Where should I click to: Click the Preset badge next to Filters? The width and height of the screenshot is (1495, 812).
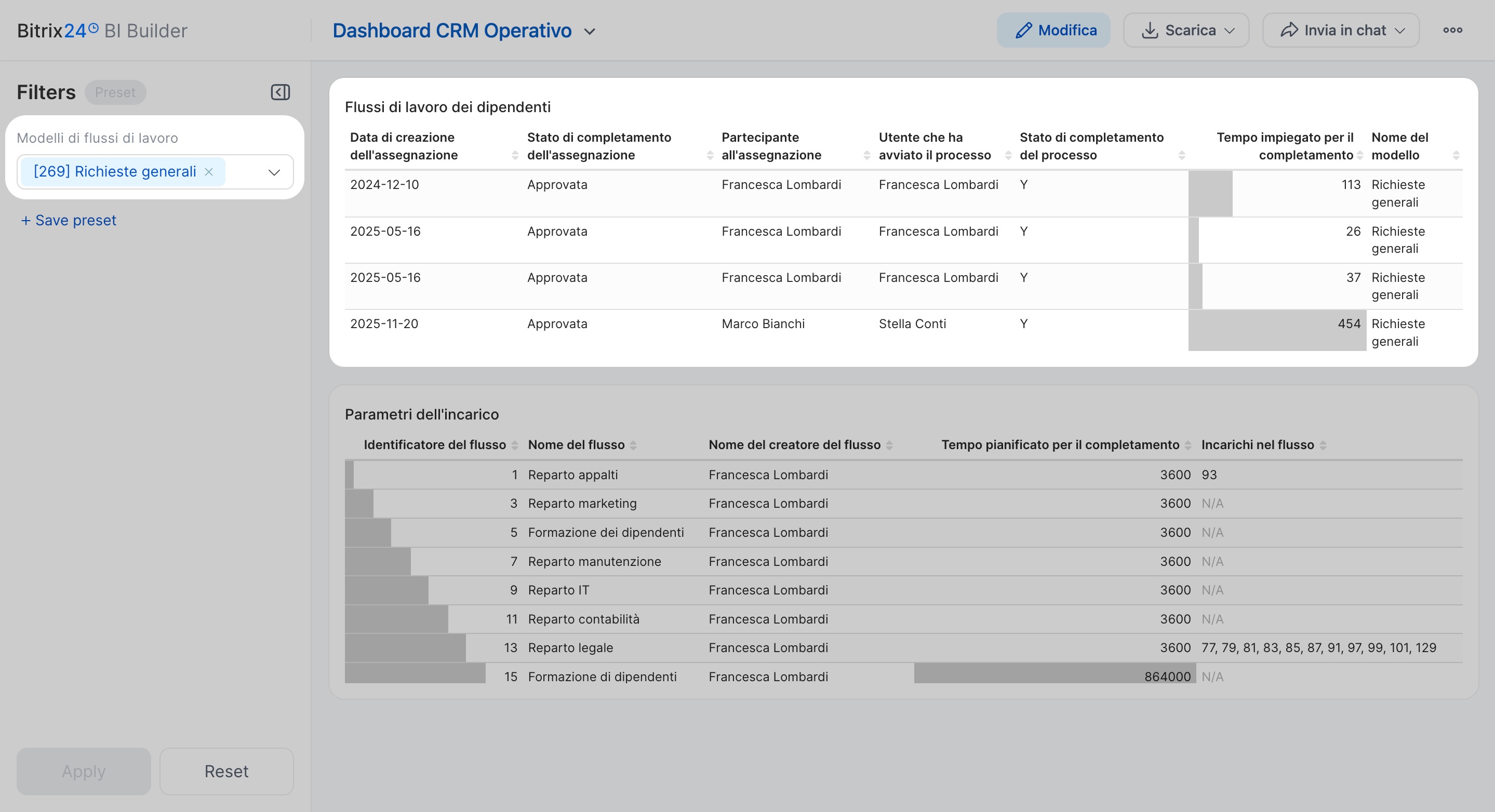point(115,92)
